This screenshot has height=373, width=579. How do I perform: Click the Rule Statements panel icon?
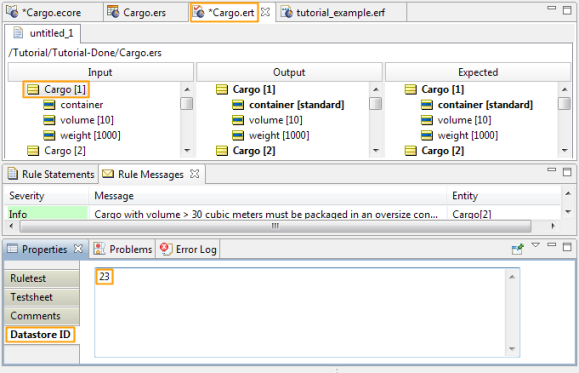pos(13,174)
